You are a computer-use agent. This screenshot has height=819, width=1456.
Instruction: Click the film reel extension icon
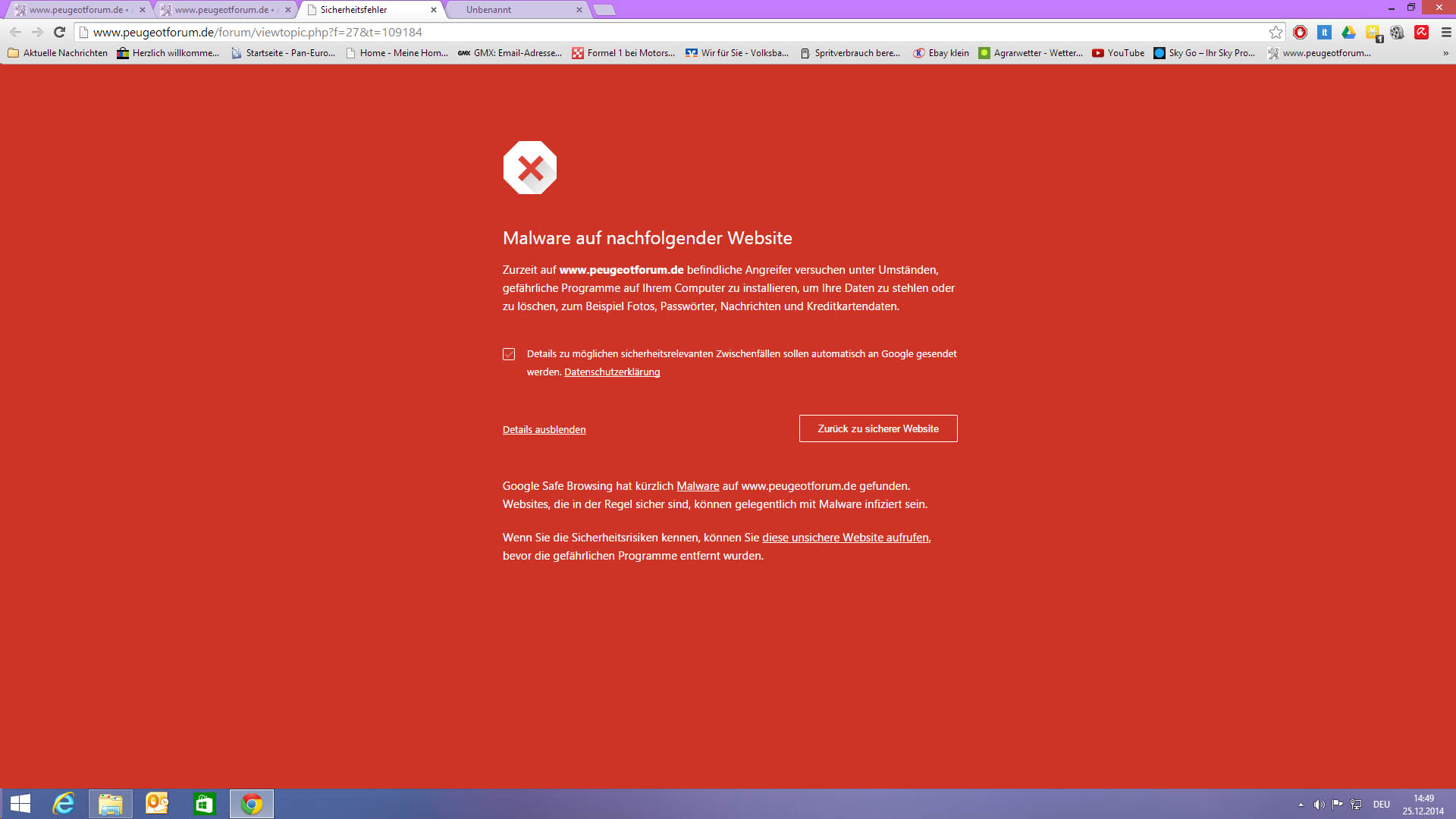pos(1397,32)
